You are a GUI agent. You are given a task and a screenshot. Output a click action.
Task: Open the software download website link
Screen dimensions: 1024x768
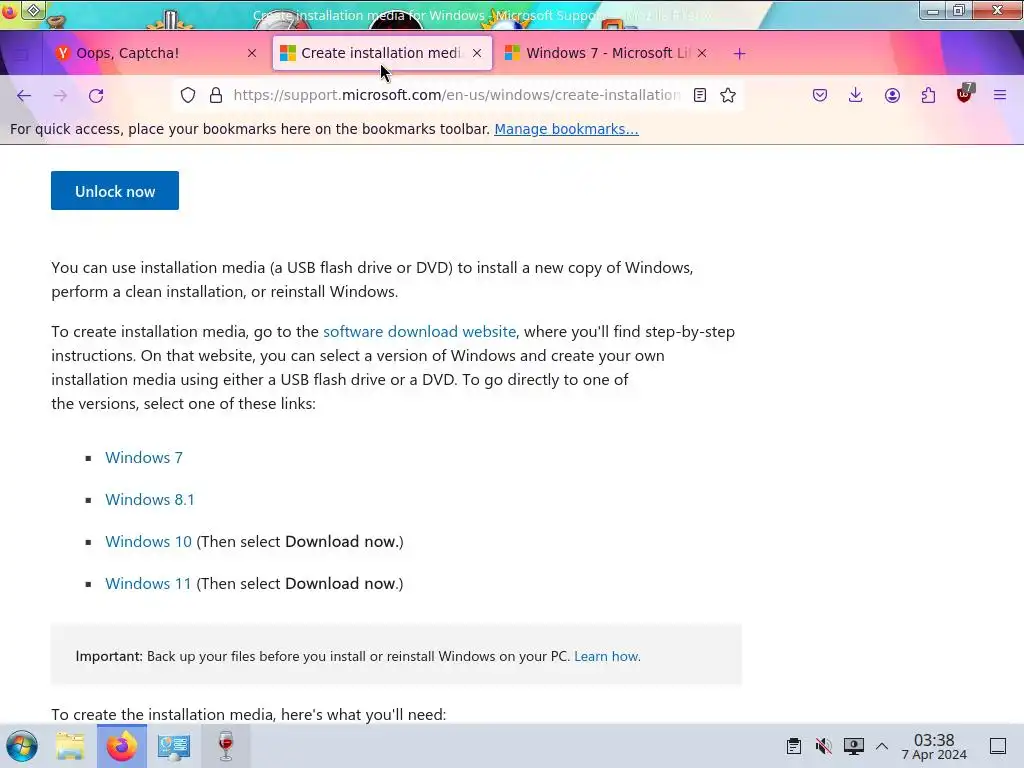click(x=419, y=331)
